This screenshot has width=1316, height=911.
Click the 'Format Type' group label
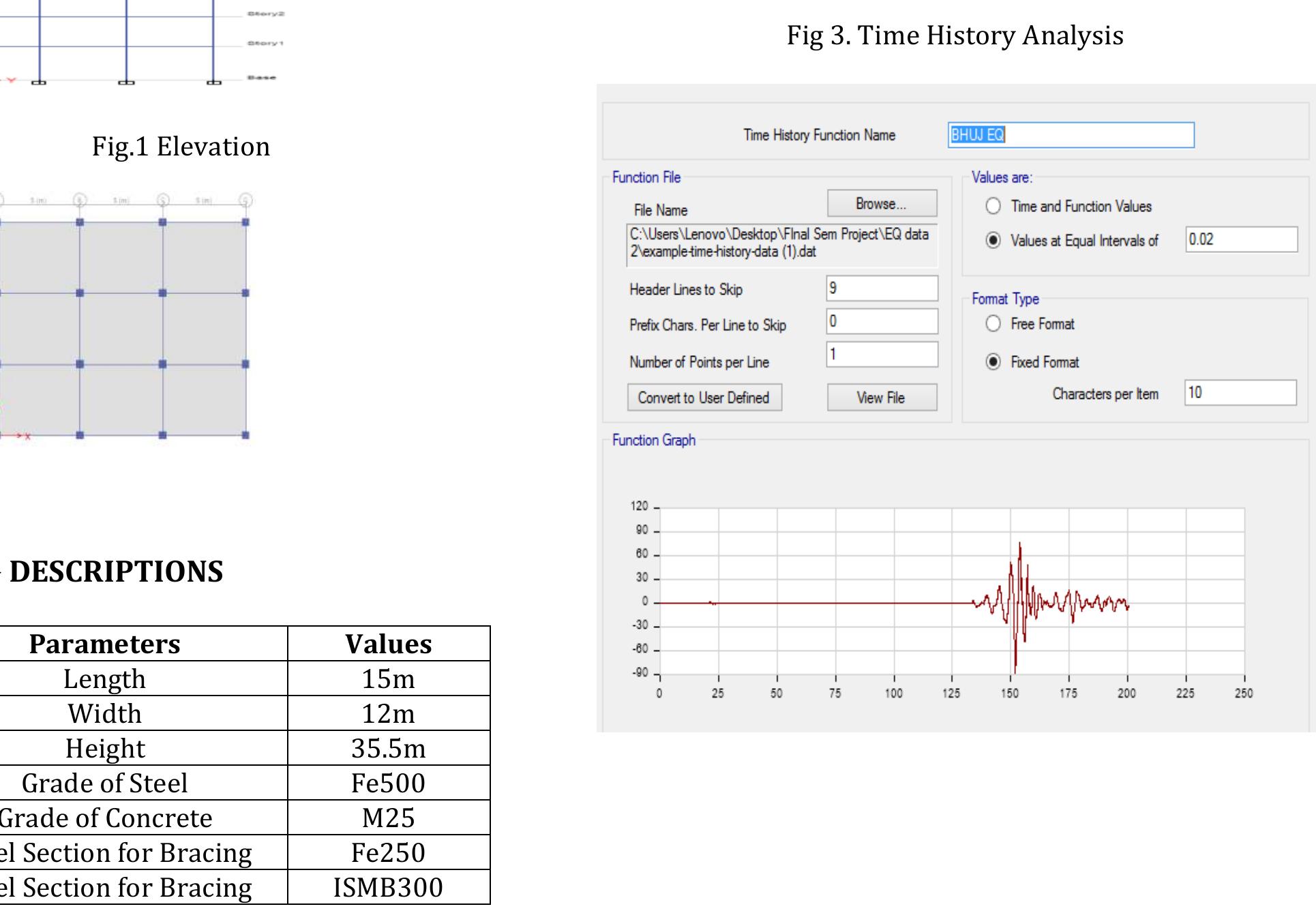pos(1005,299)
